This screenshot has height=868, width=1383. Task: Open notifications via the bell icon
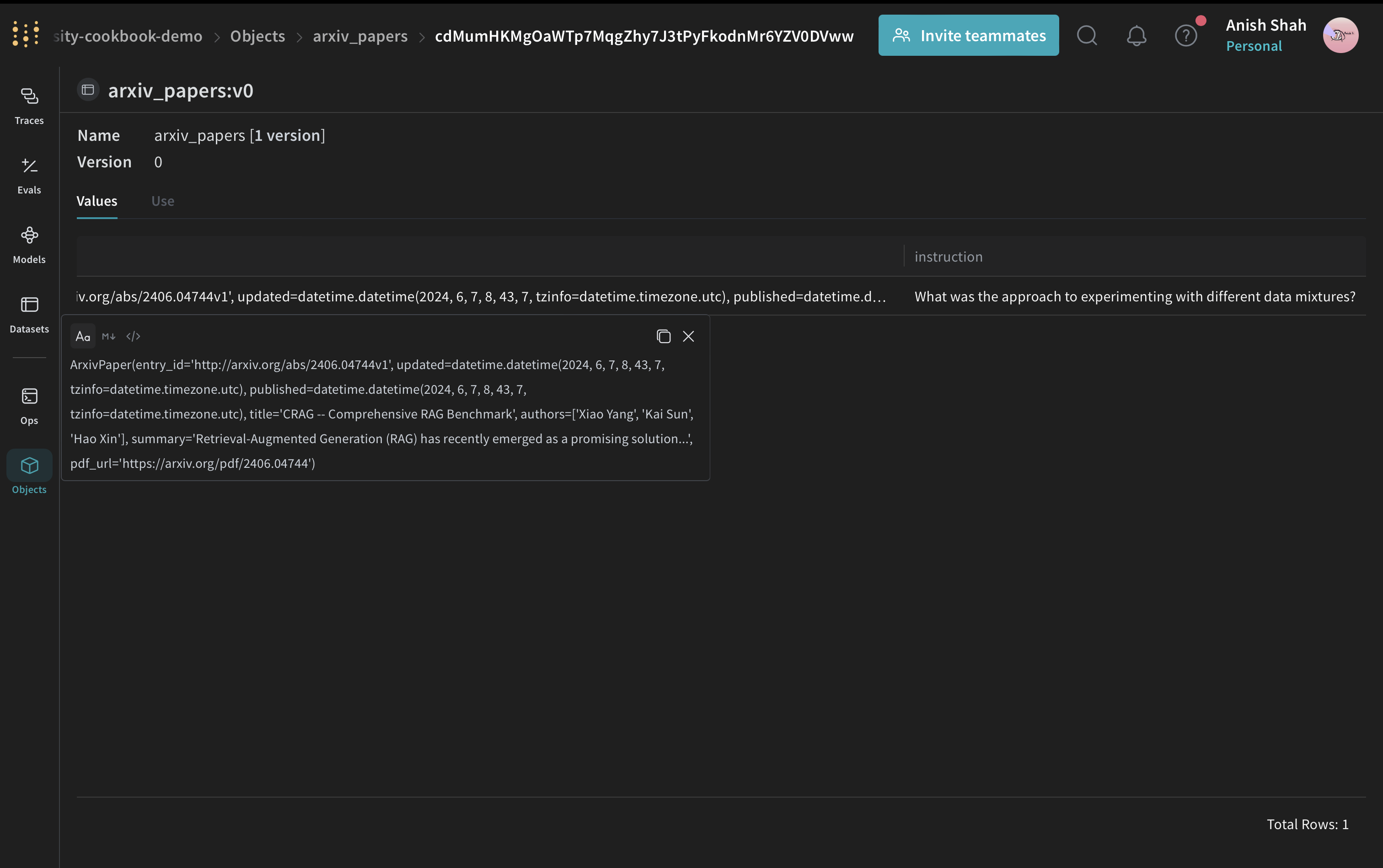tap(1136, 35)
